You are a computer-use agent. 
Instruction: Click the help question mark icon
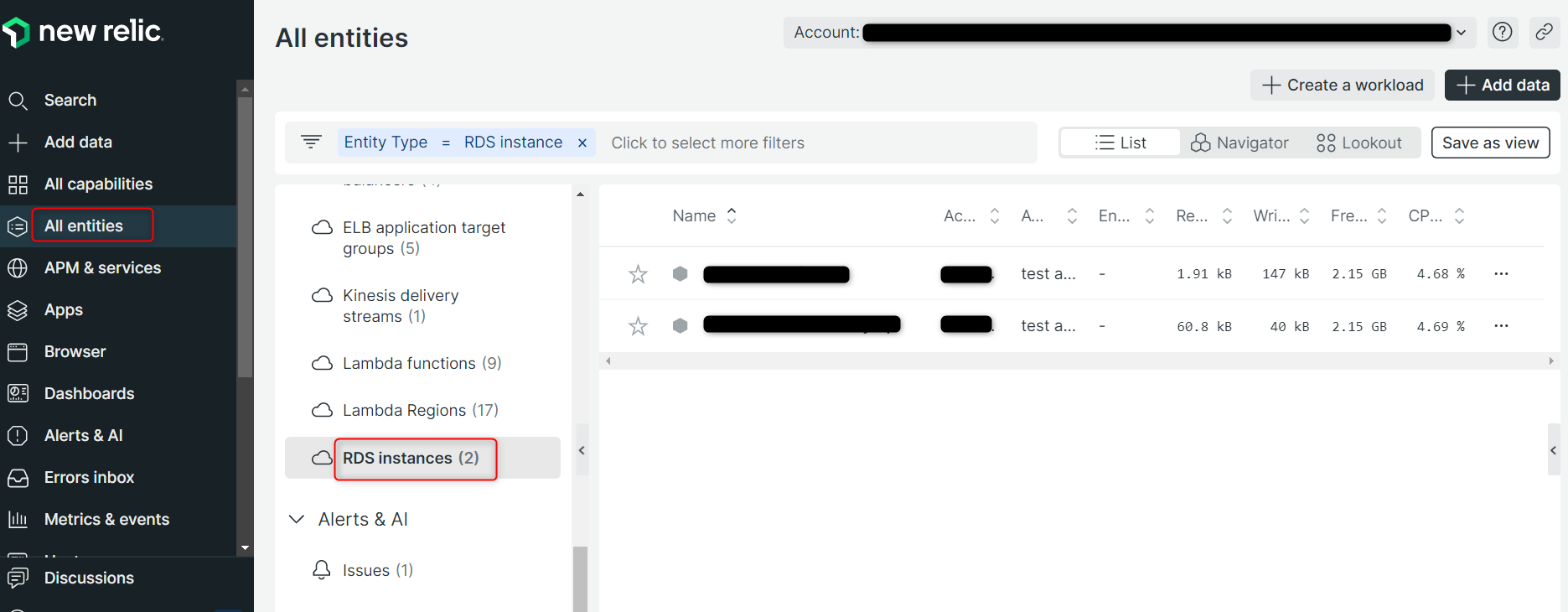(1503, 33)
